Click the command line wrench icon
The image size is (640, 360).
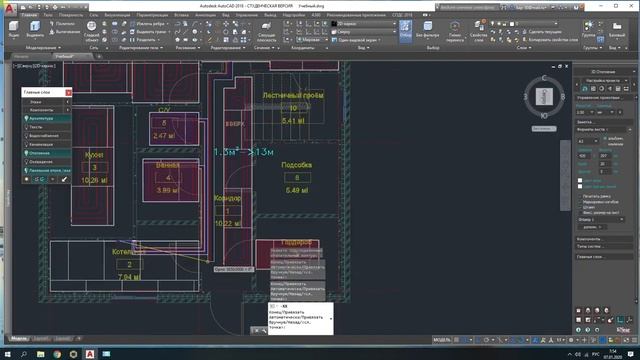pyautogui.click(x=263, y=331)
